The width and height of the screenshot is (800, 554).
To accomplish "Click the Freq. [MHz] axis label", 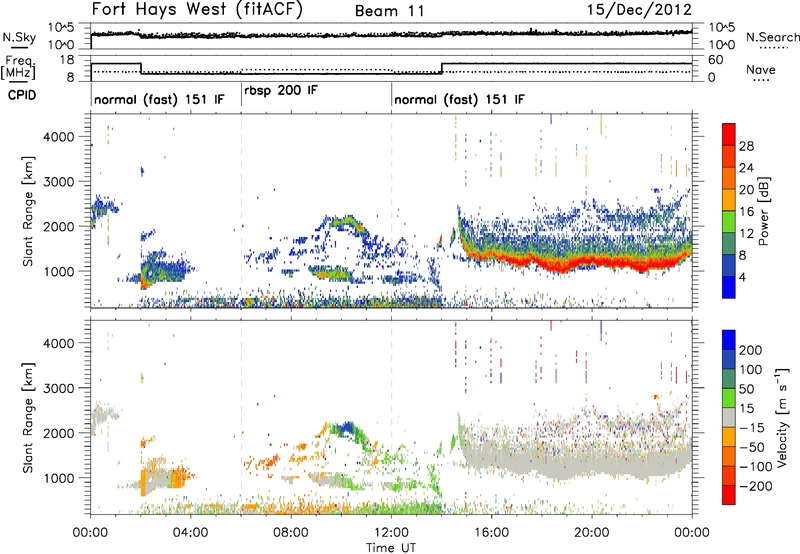I will pyautogui.click(x=18, y=67).
